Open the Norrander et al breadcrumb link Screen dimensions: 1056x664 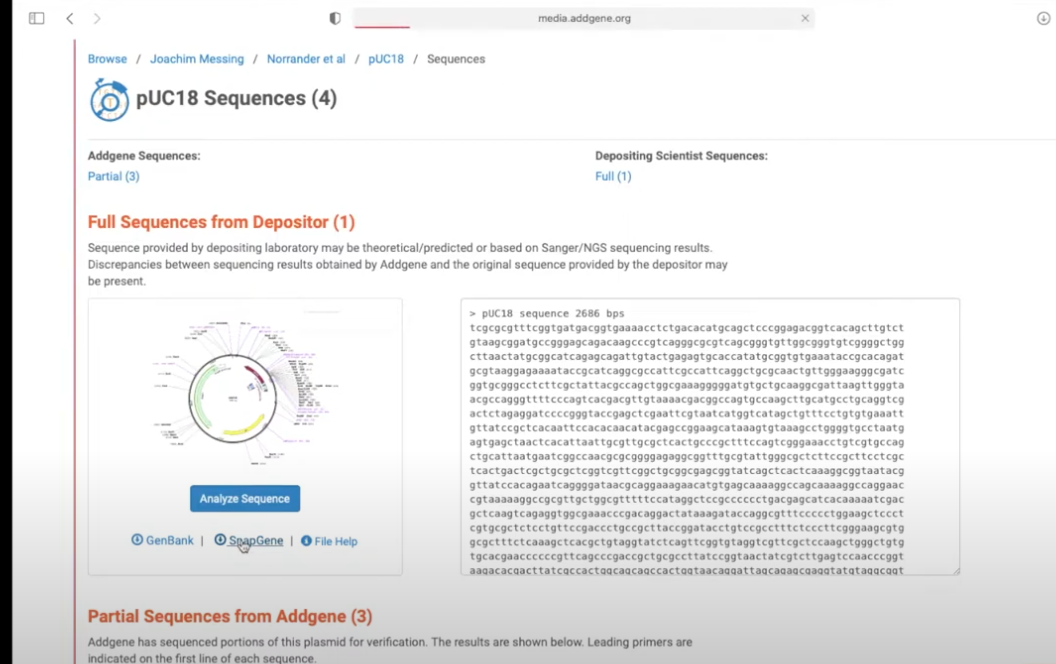pyautogui.click(x=306, y=59)
